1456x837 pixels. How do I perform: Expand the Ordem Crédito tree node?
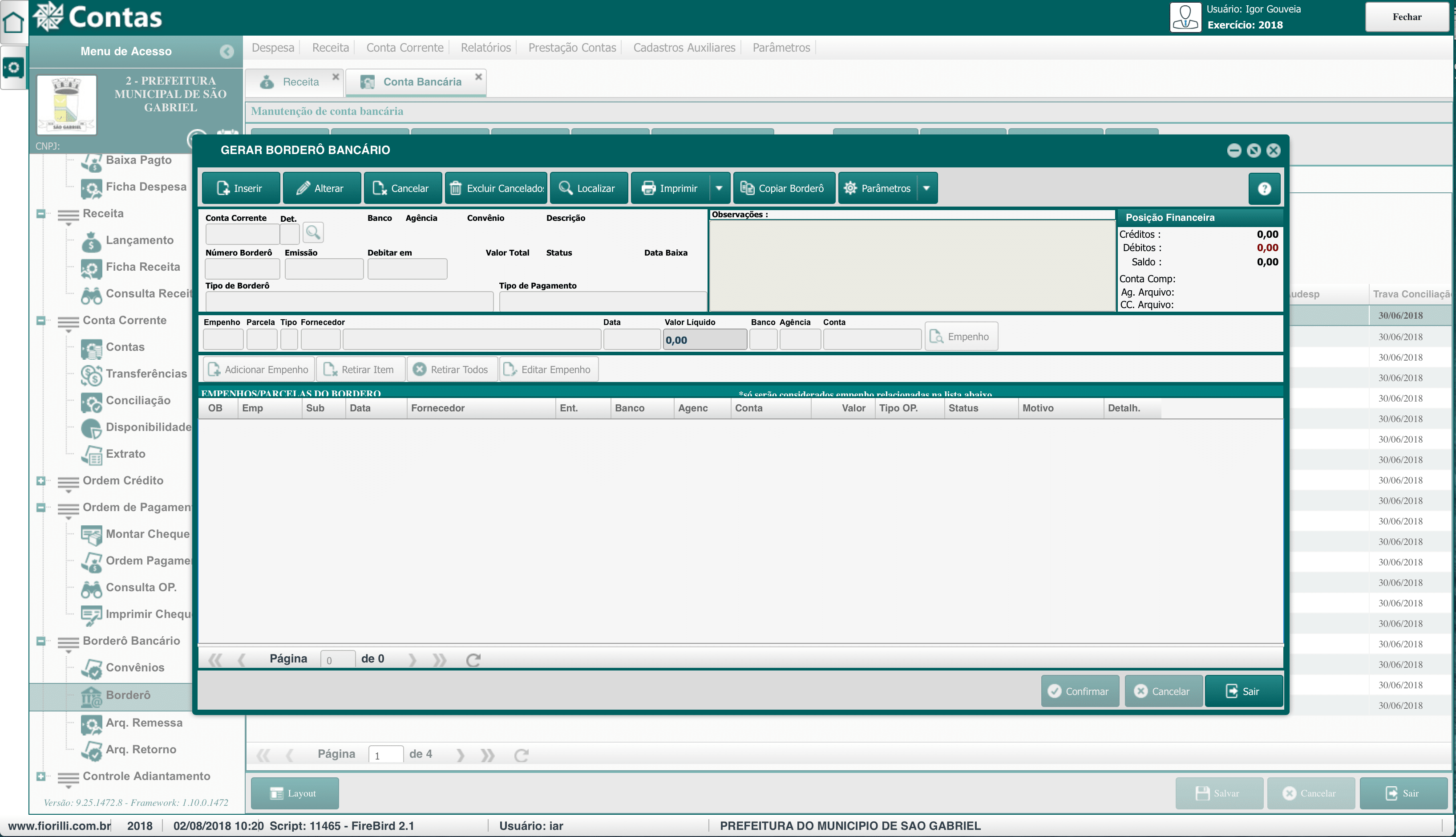(41, 480)
